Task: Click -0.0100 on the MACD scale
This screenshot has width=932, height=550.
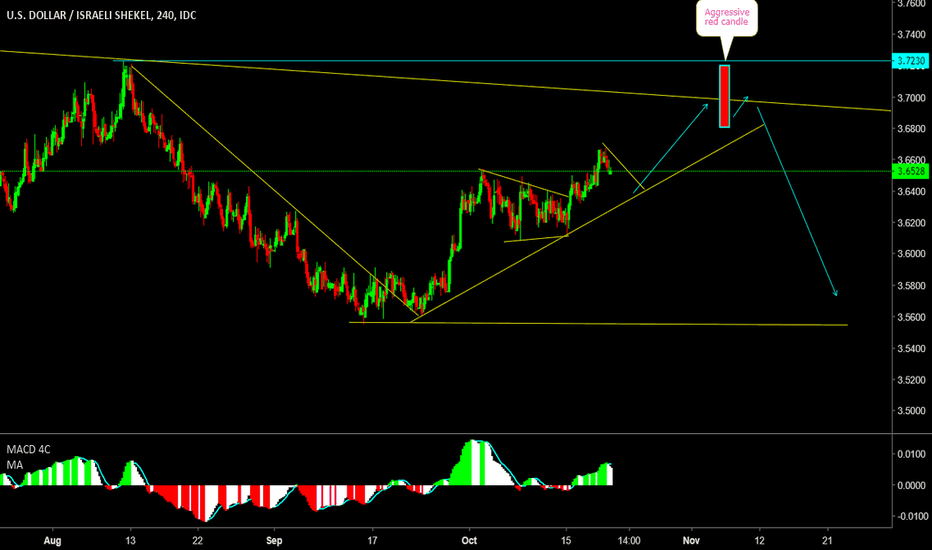Action: [910, 517]
